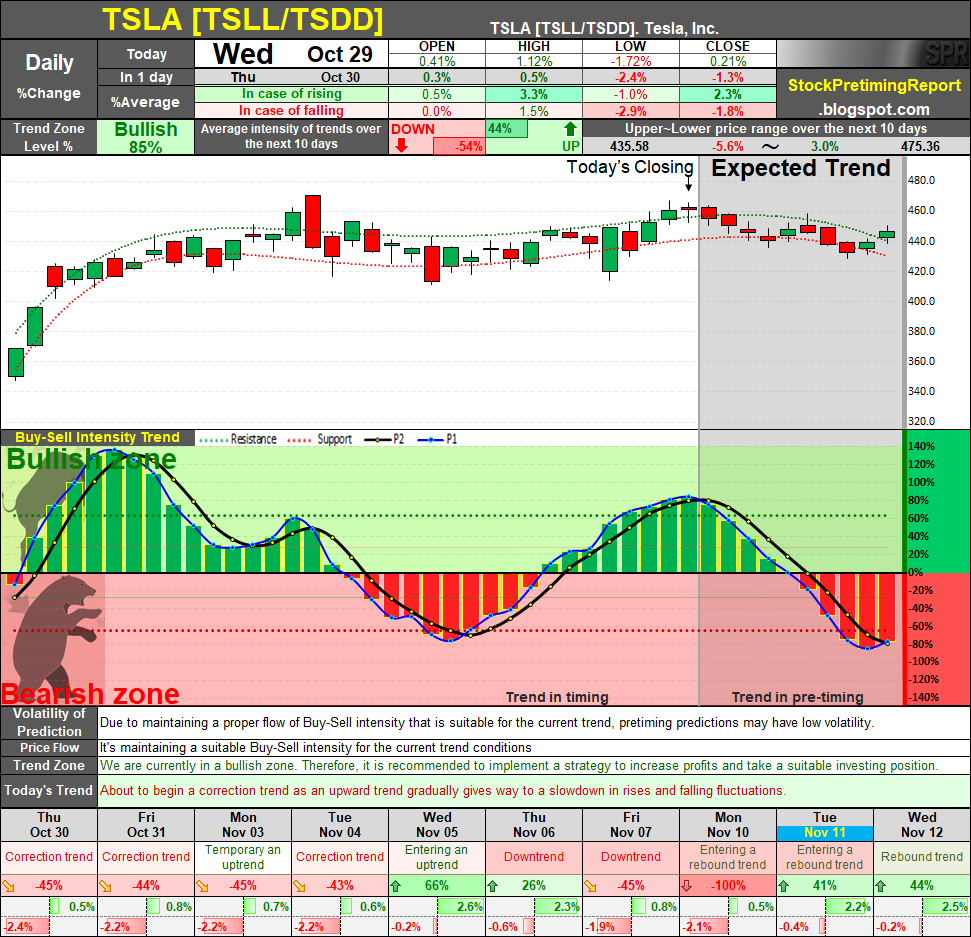
Task: Click the -2.9% falling LOW cell
Action: pos(630,111)
